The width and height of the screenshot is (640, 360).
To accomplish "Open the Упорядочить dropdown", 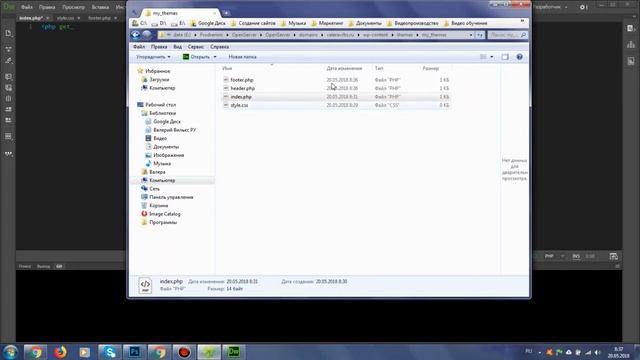I will [153, 57].
